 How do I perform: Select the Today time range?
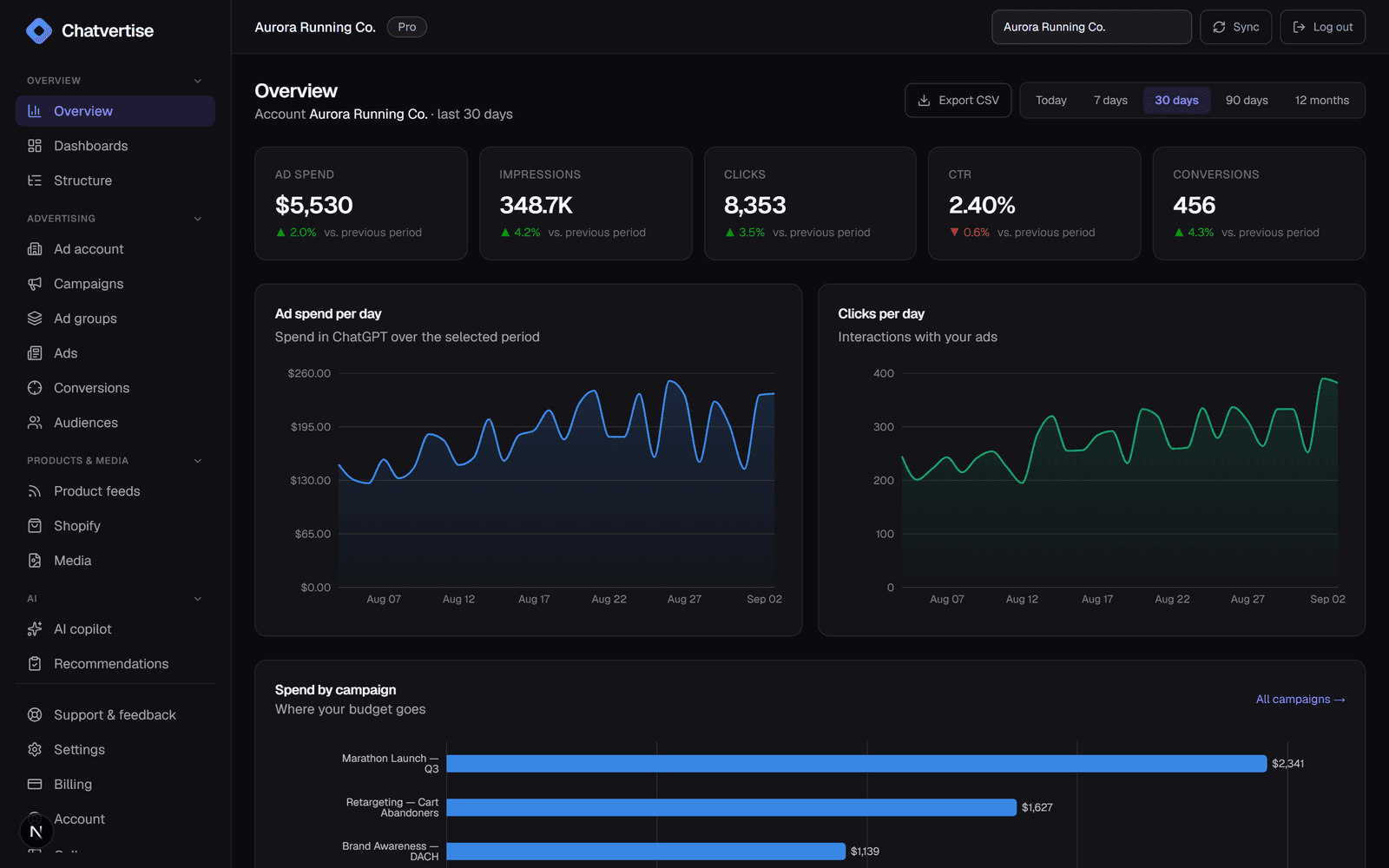(1050, 101)
